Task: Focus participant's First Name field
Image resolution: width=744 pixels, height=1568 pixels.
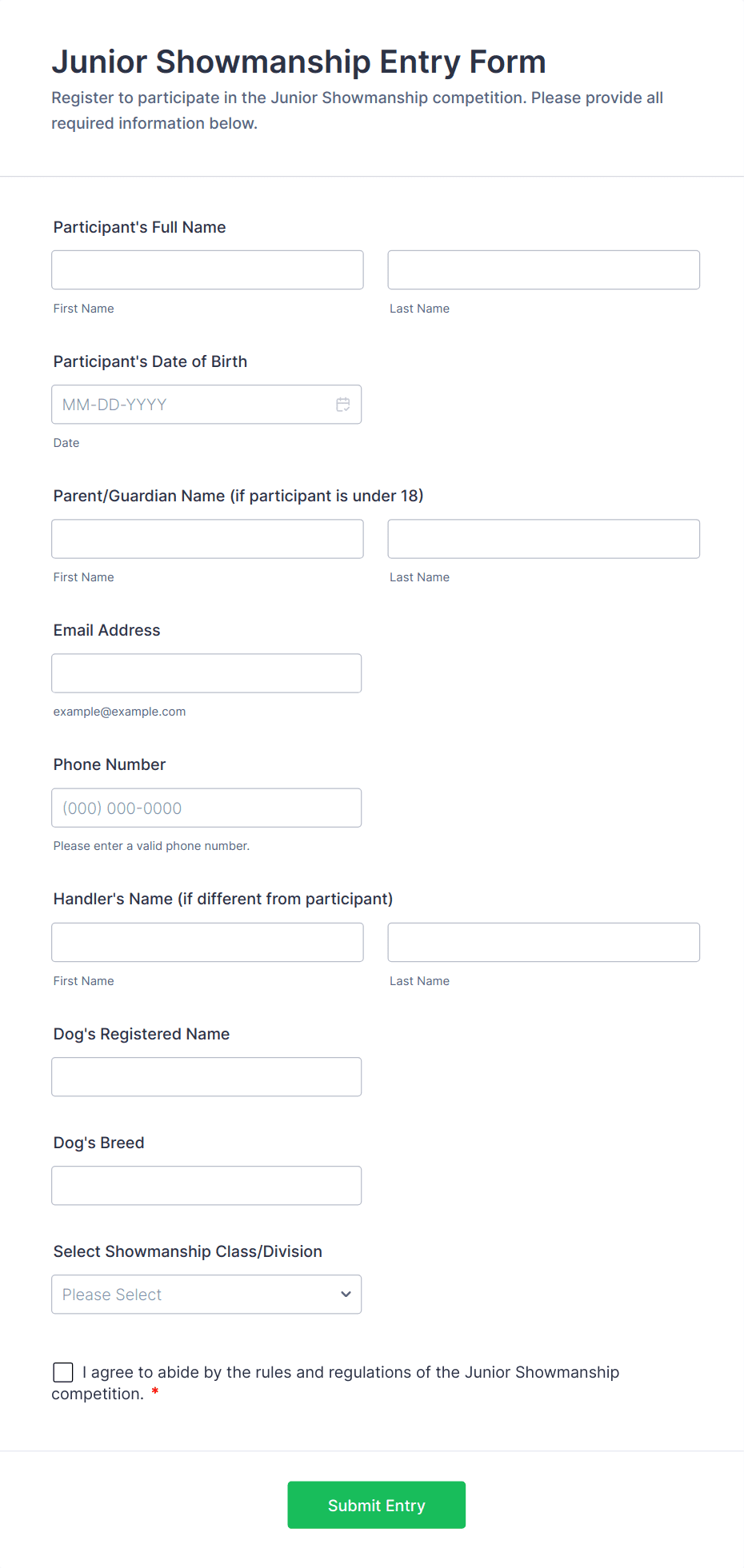Action: pyautogui.click(x=207, y=270)
